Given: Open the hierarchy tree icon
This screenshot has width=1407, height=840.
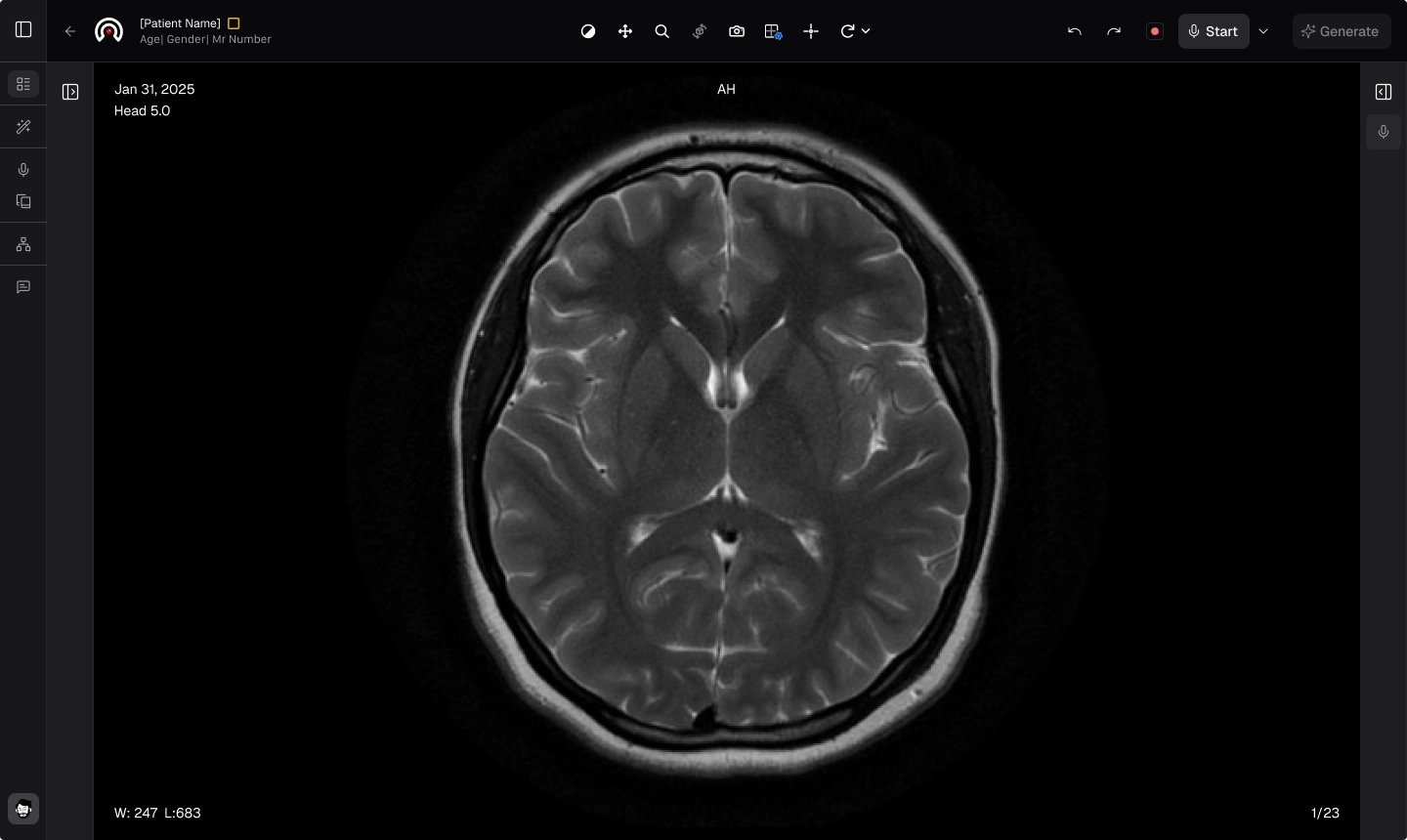Looking at the screenshot, I should (23, 244).
